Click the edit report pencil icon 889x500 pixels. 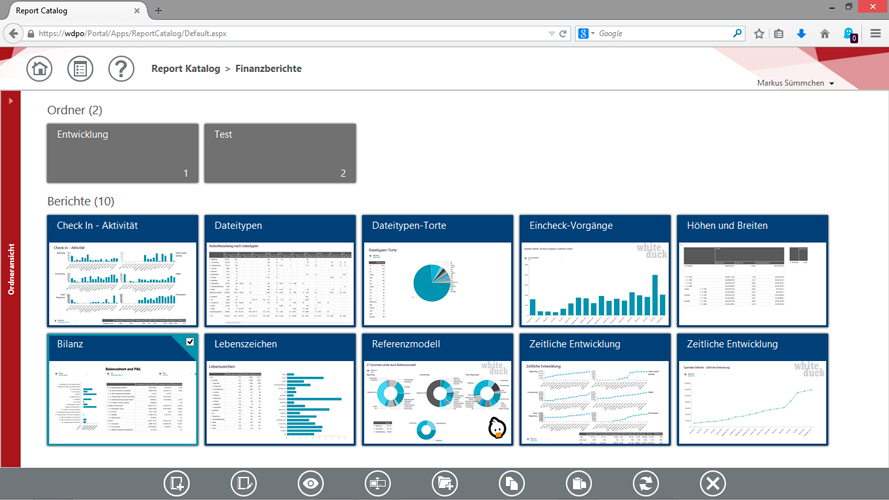coord(244,483)
